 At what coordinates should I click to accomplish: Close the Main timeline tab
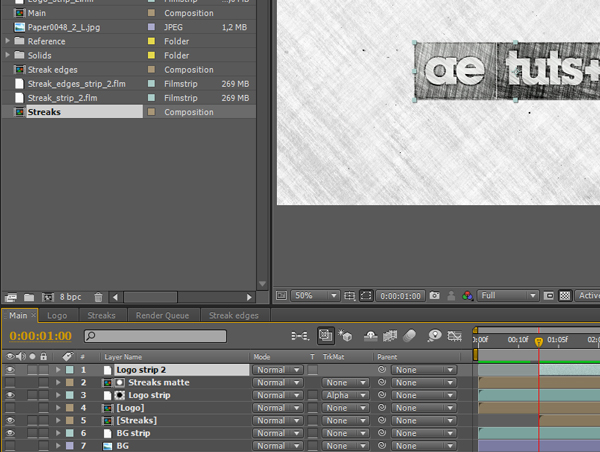coord(34,315)
